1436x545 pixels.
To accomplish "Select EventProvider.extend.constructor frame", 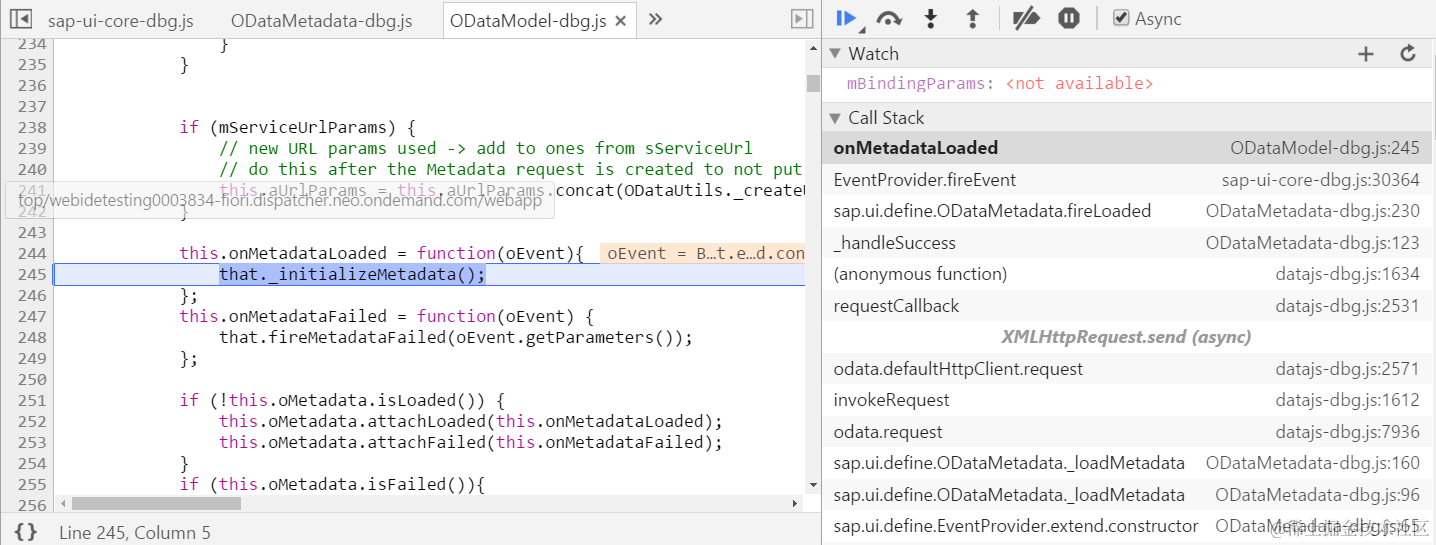I will 1126,526.
